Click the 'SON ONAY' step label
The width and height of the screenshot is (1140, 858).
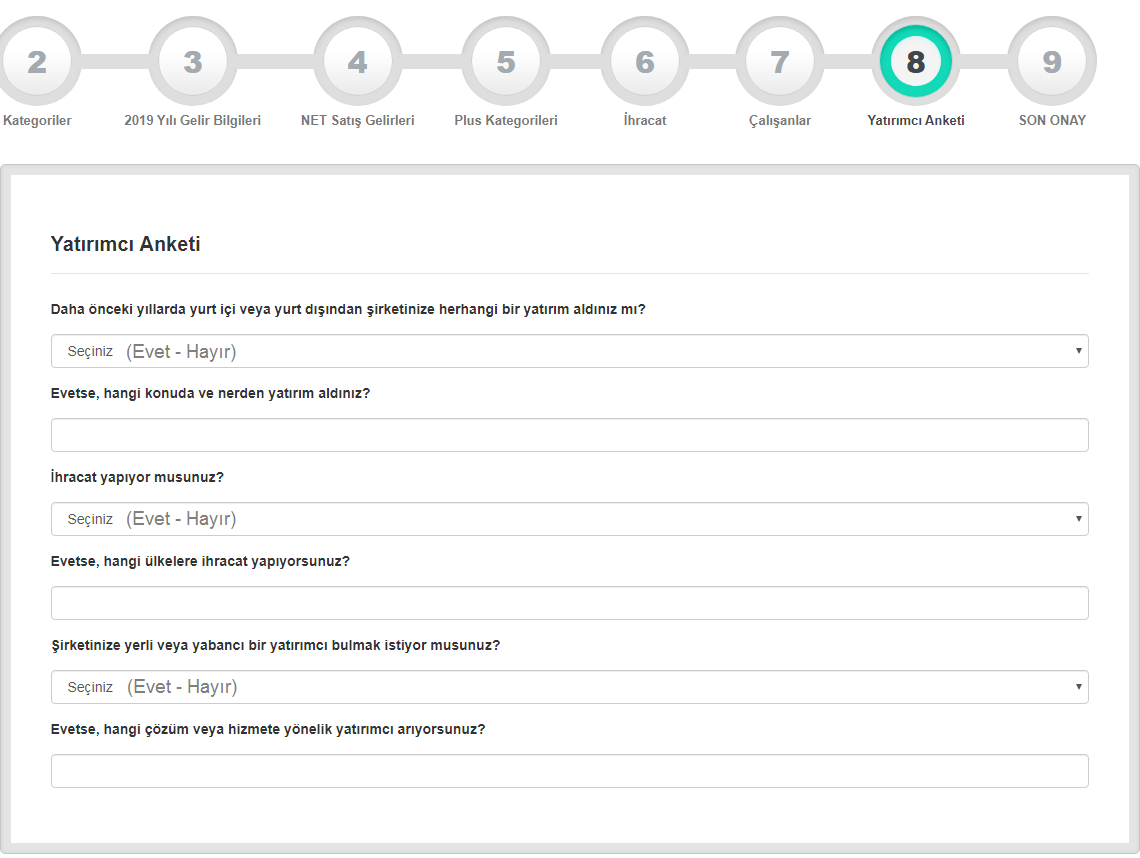pos(1052,120)
